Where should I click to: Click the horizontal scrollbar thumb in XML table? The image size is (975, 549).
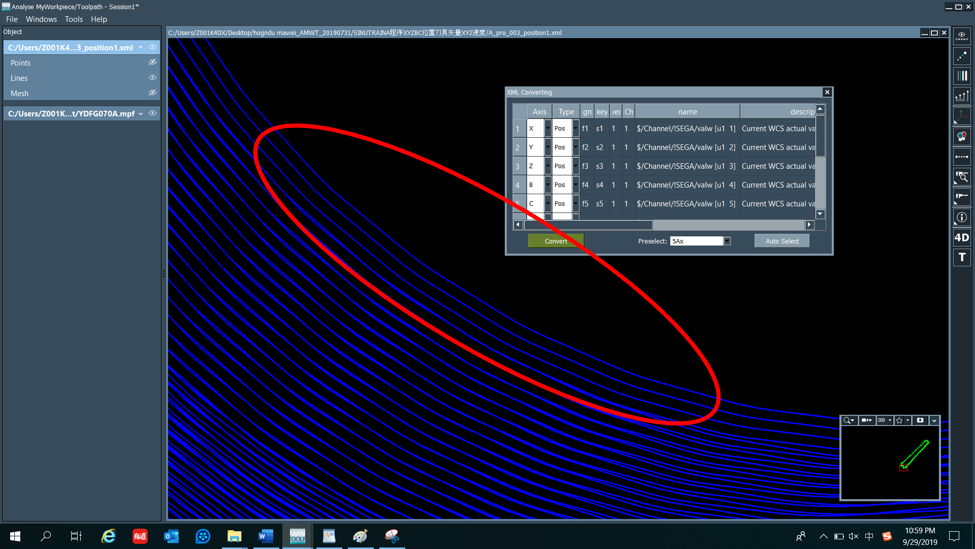click(x=588, y=224)
